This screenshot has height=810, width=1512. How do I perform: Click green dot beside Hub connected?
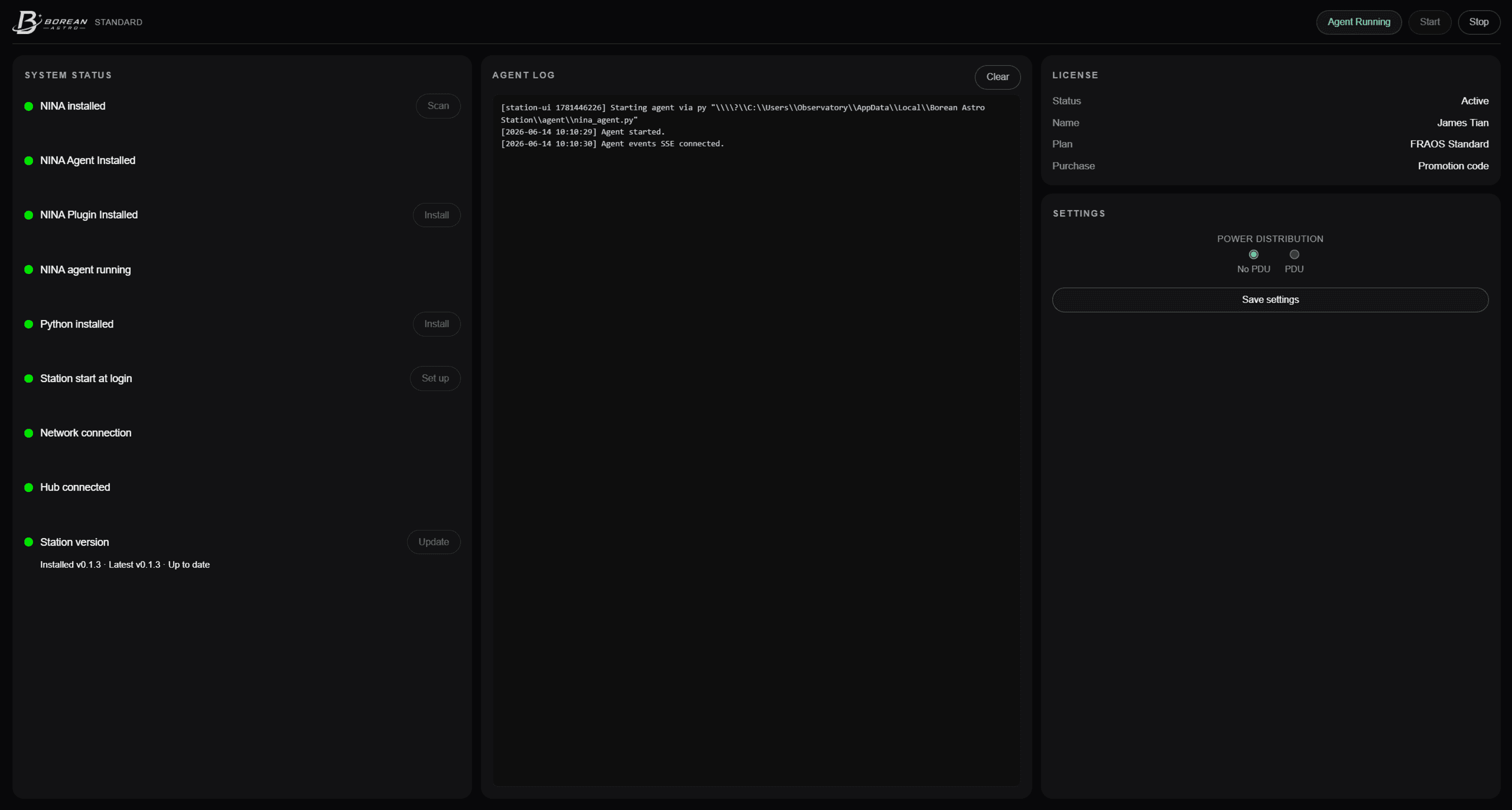(28, 488)
